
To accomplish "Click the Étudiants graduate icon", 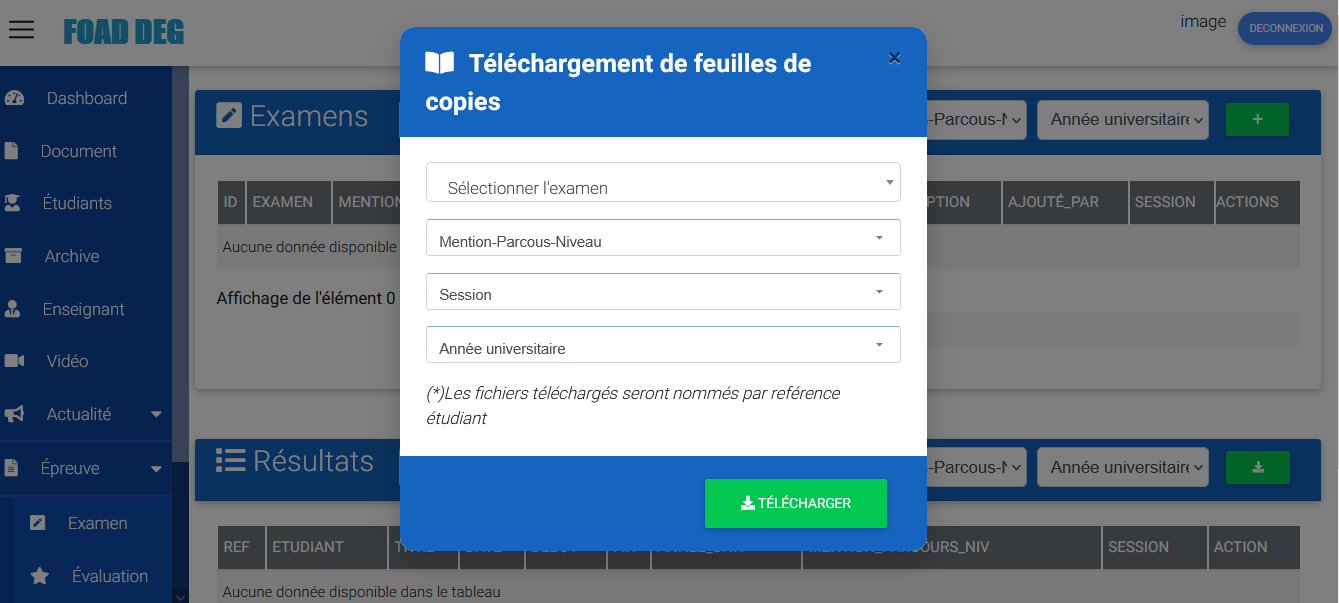I will (x=13, y=203).
